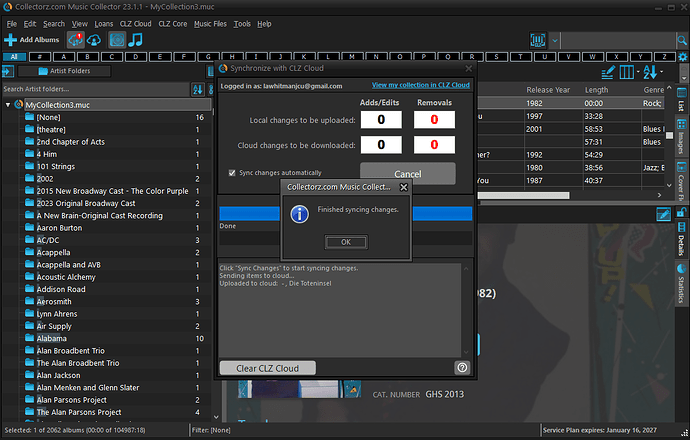Filter by the # alphabet button
Viewport: 690px width, 440px height.
point(40,57)
